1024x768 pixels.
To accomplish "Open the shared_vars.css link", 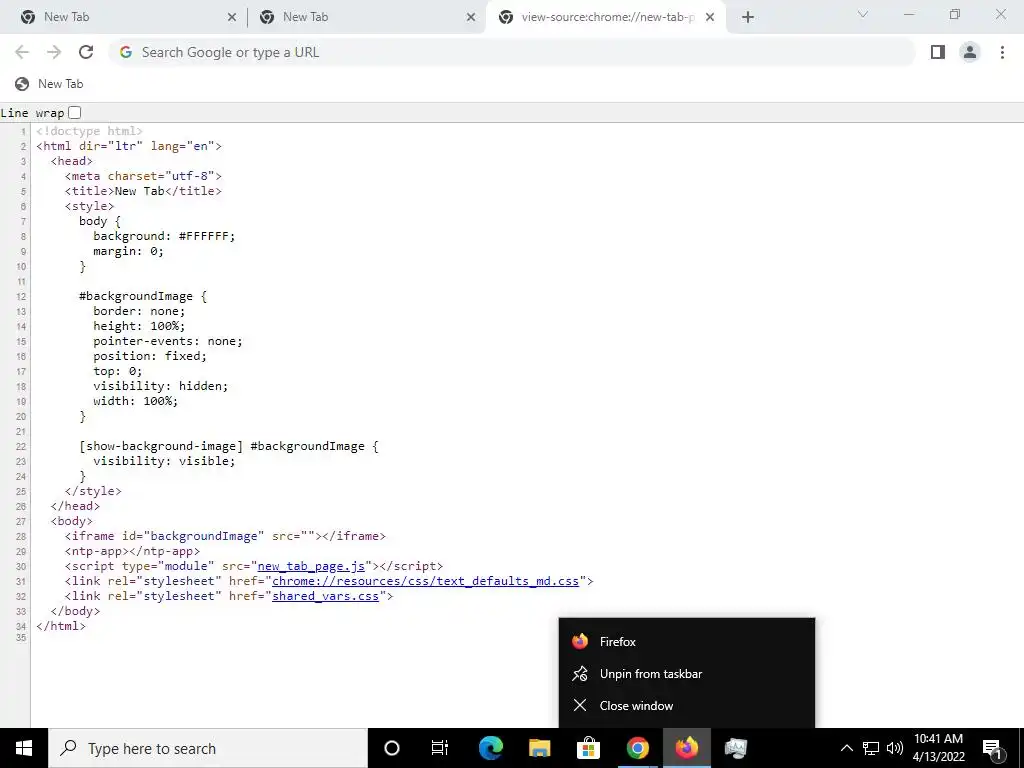I will [x=325, y=596].
